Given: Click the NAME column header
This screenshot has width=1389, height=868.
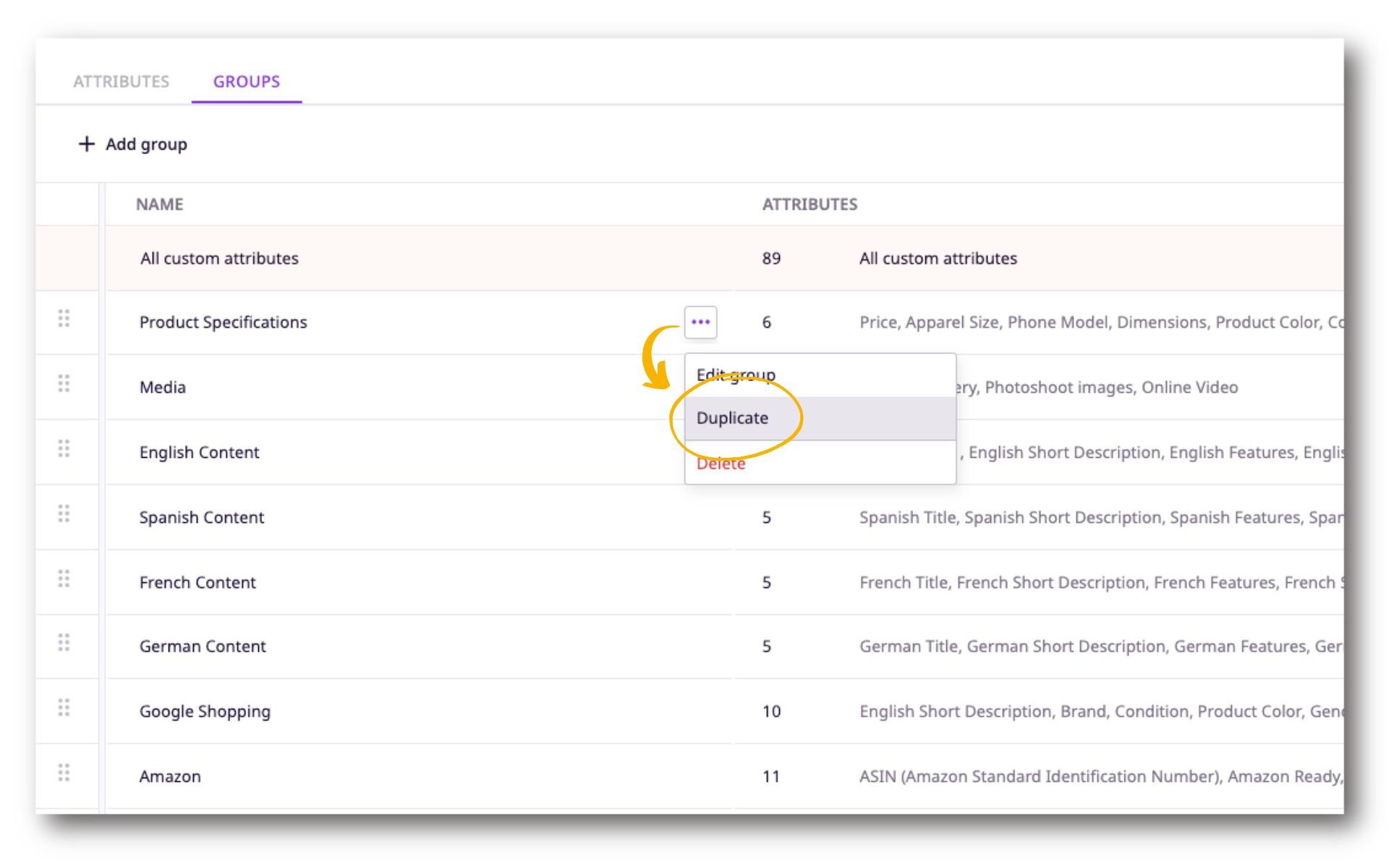Looking at the screenshot, I should (158, 204).
